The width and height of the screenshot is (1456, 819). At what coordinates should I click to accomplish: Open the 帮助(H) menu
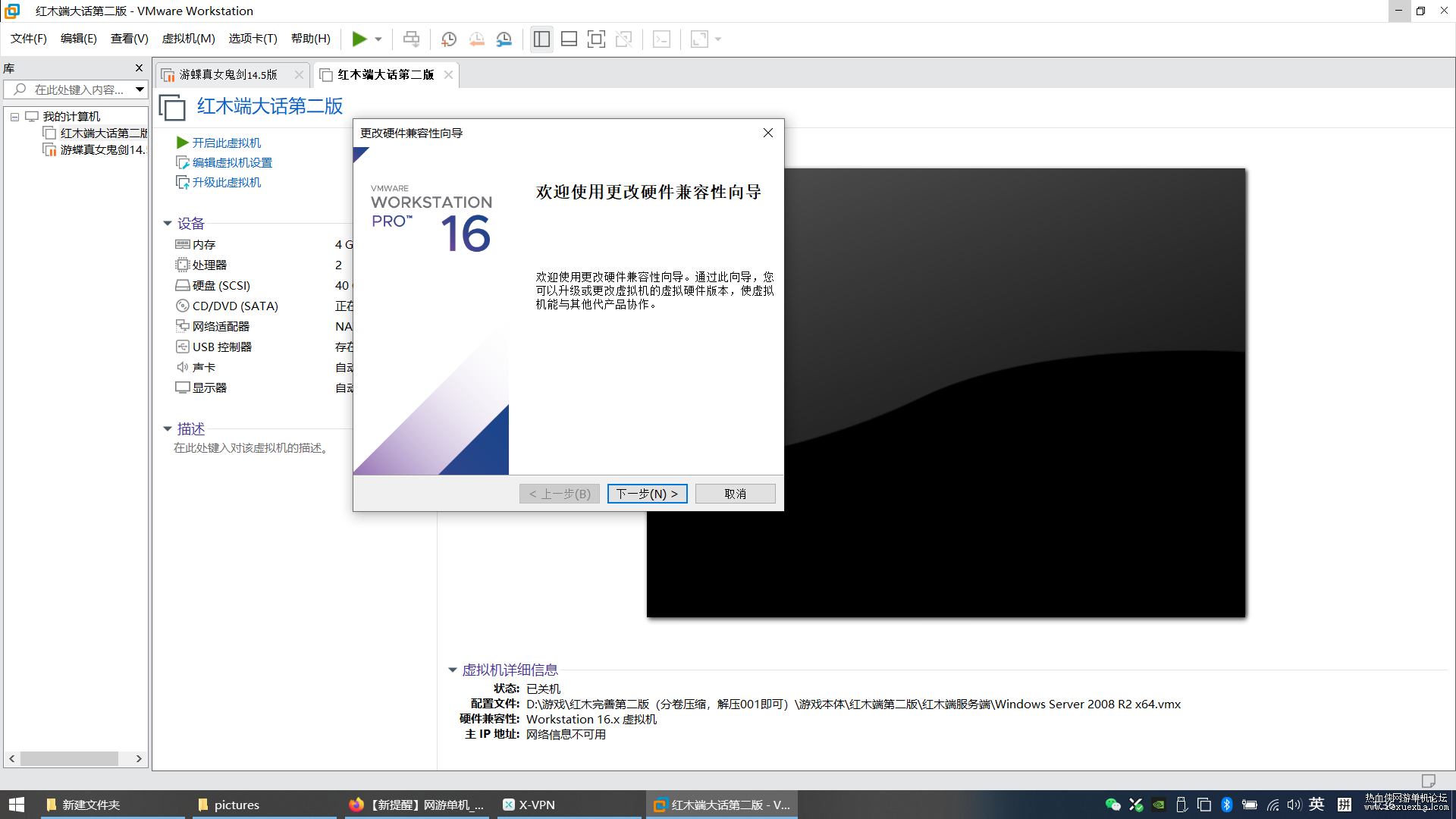311,39
